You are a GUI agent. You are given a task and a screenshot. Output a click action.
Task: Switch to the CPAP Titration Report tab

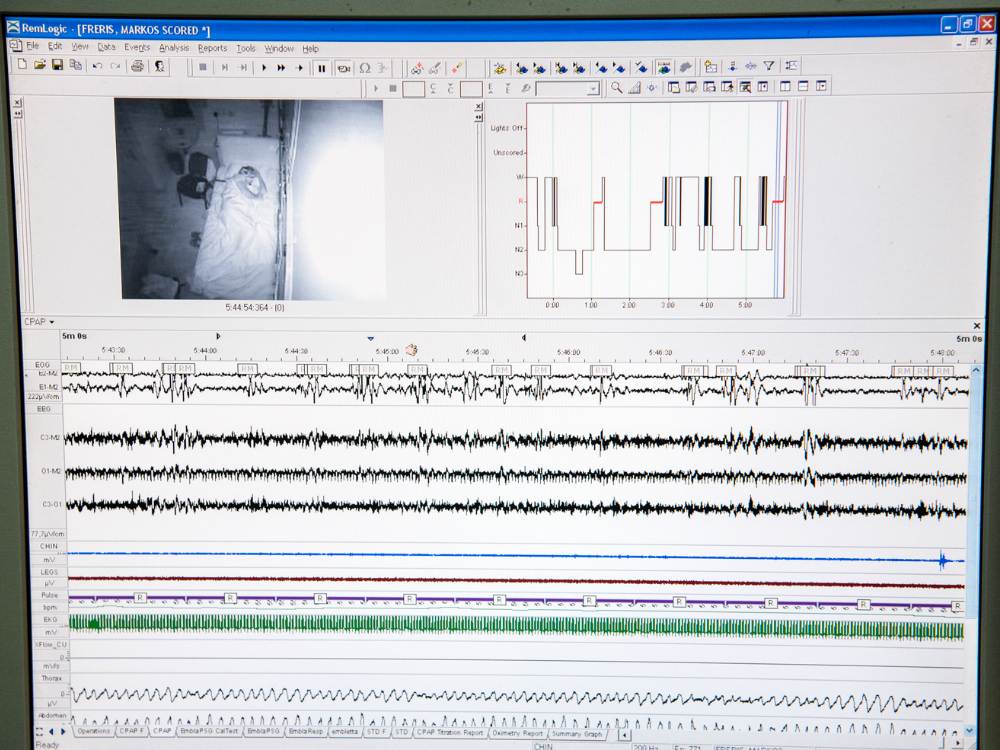click(x=450, y=732)
